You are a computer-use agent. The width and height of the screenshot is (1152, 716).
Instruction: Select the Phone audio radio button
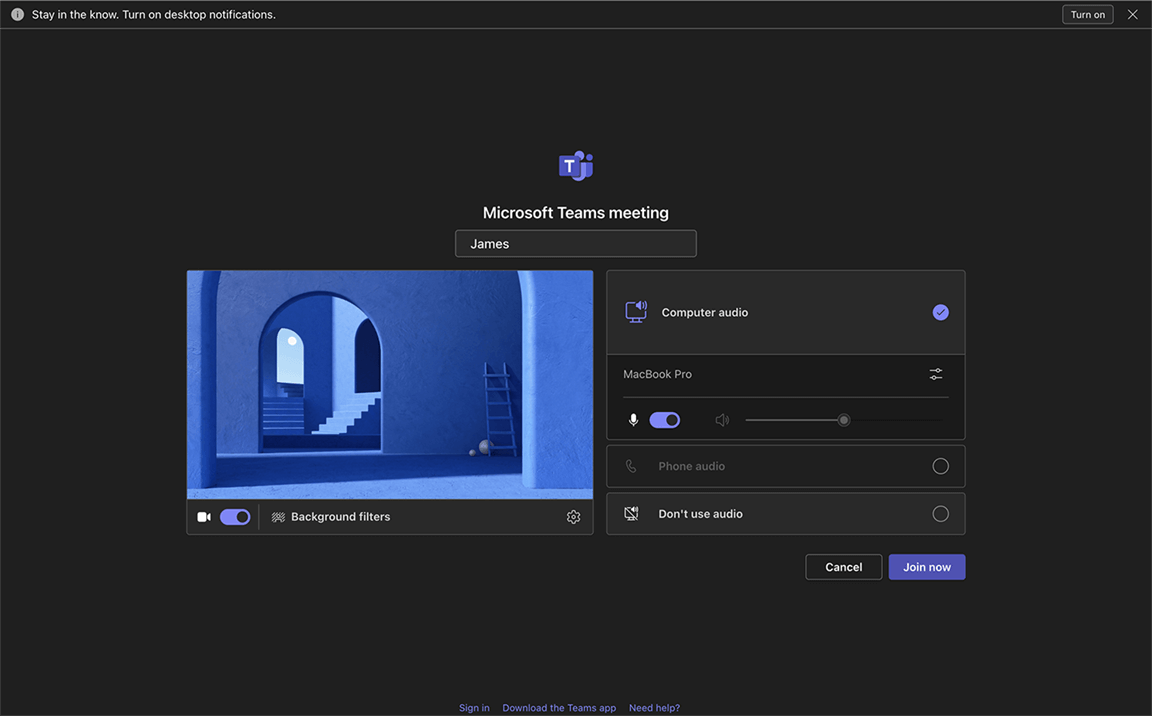(940, 466)
